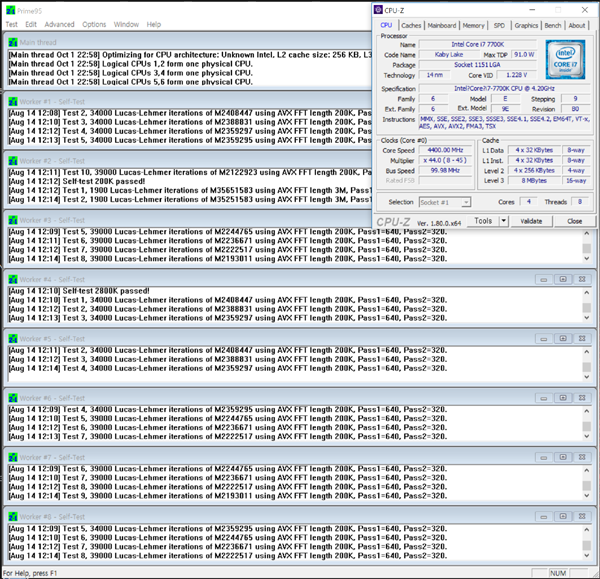This screenshot has height=579, width=600.
Task: Maximize the Worker #4 child window
Action: tap(563, 279)
